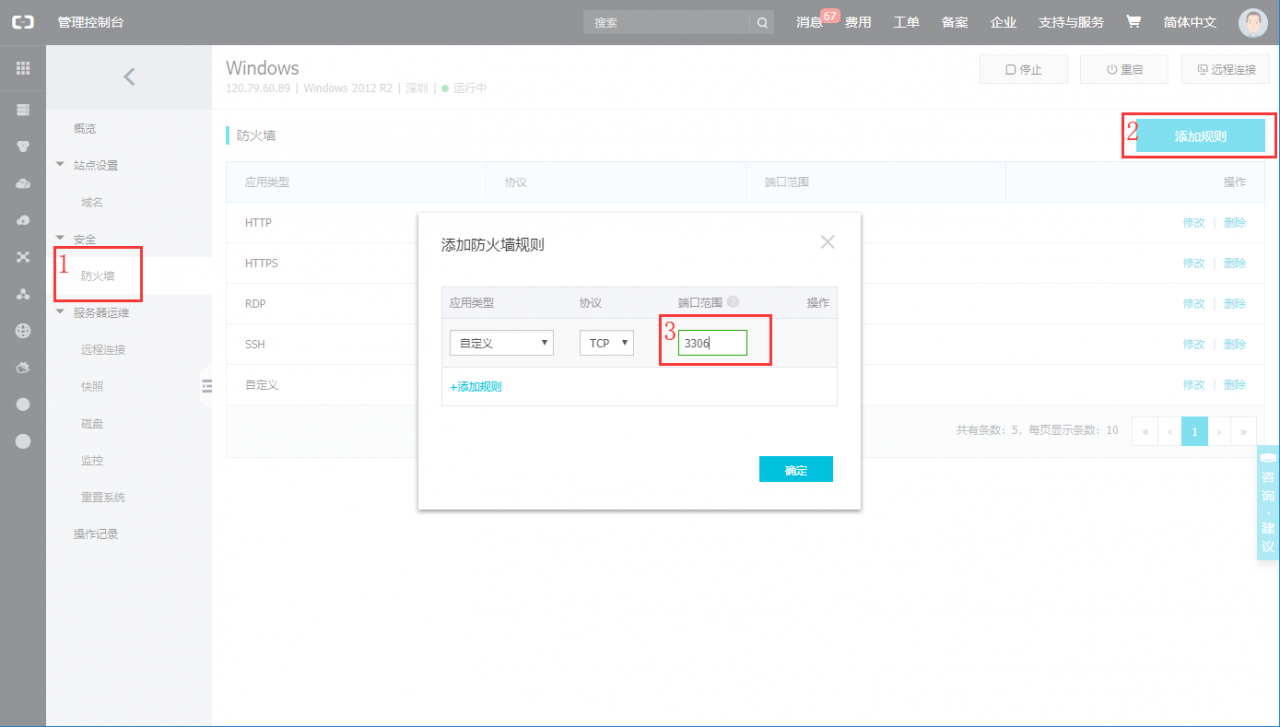Click the next page arrow
1280x727 pixels.
(x=1219, y=431)
